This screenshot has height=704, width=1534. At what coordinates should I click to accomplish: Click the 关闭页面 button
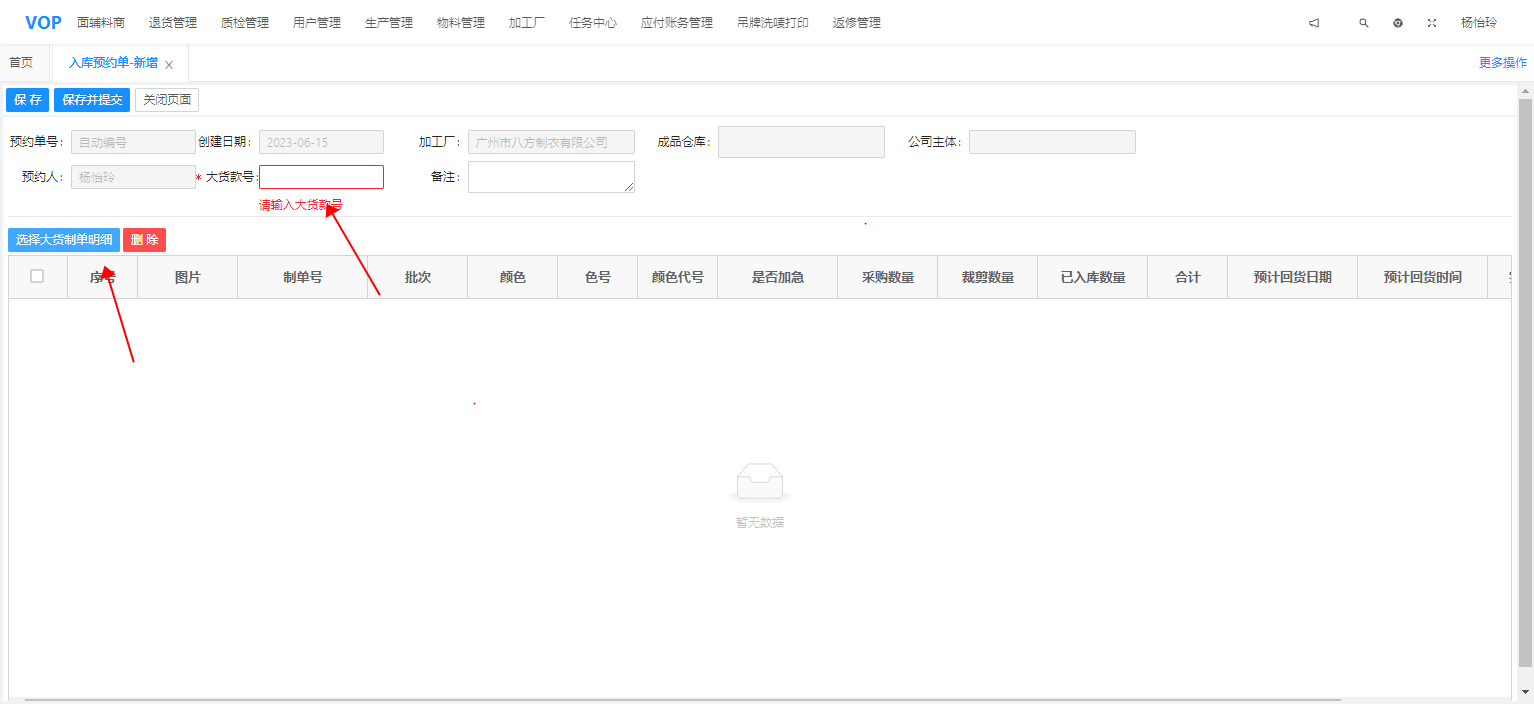(x=167, y=100)
